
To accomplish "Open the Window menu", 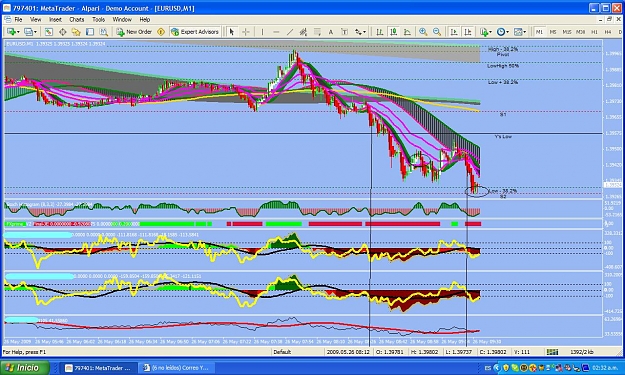I will (122, 20).
